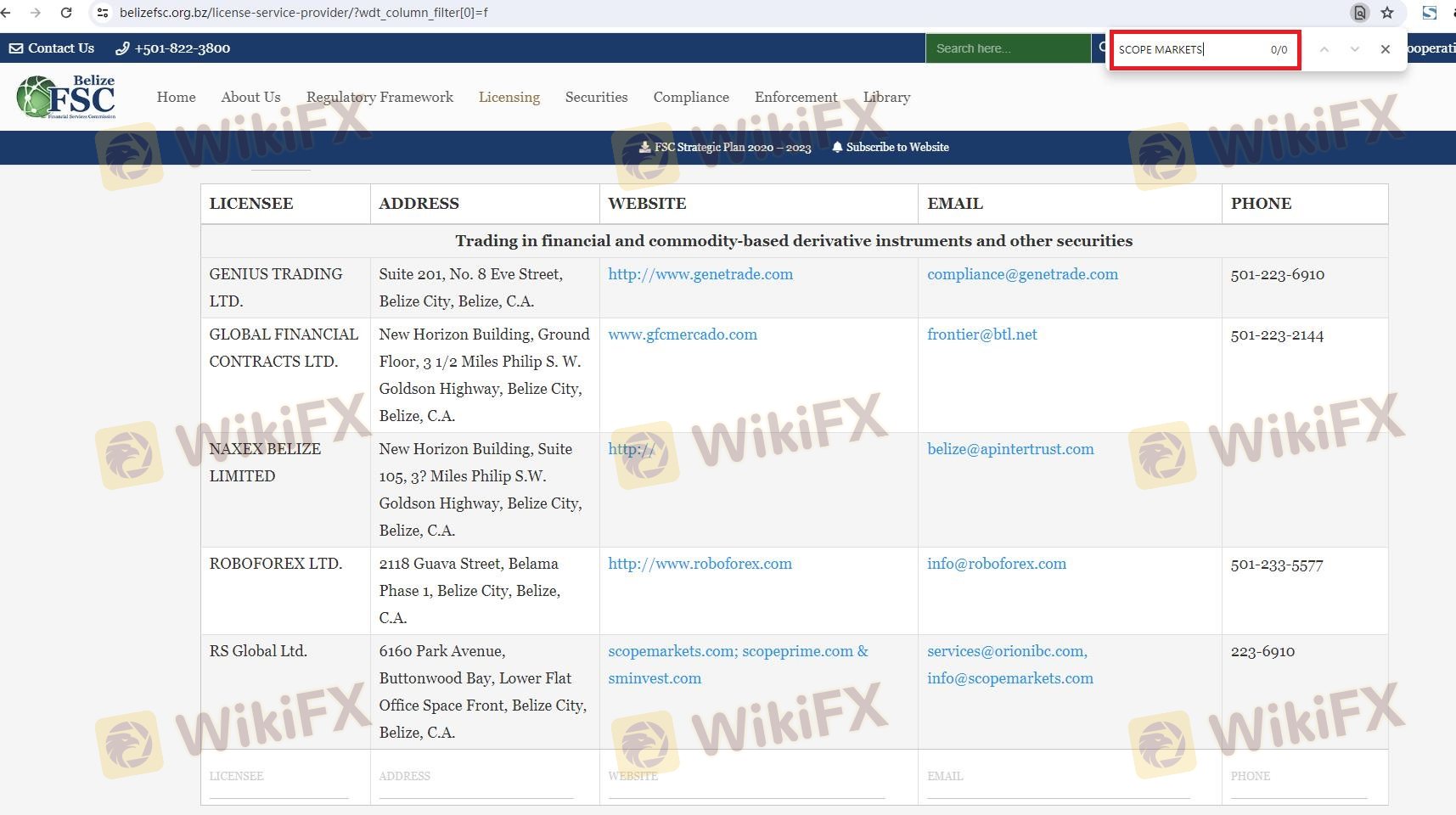The width and height of the screenshot is (1456, 815).
Task: Open the Regulatory Framework menu
Action: (x=379, y=97)
